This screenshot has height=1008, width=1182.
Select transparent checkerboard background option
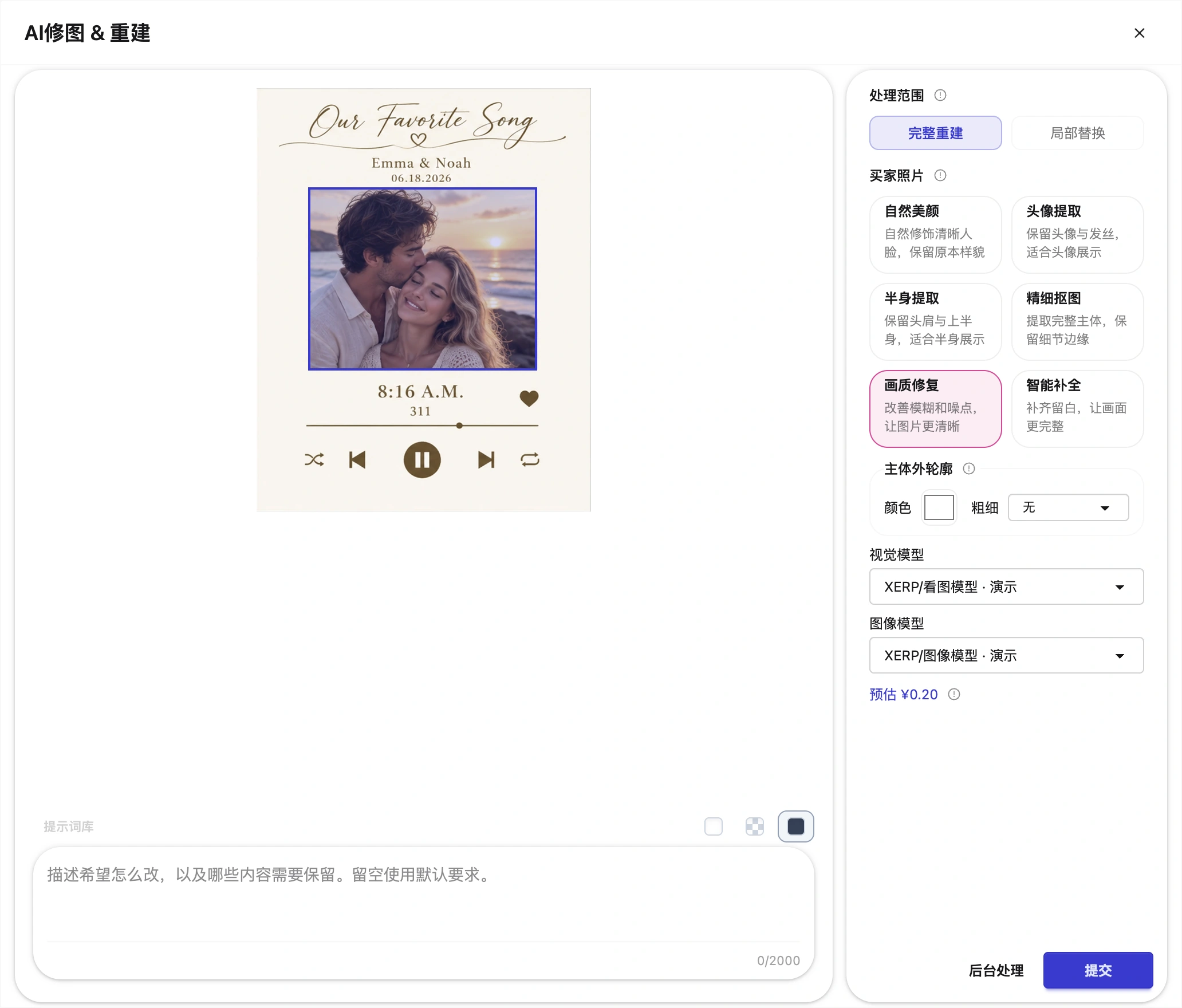(755, 826)
